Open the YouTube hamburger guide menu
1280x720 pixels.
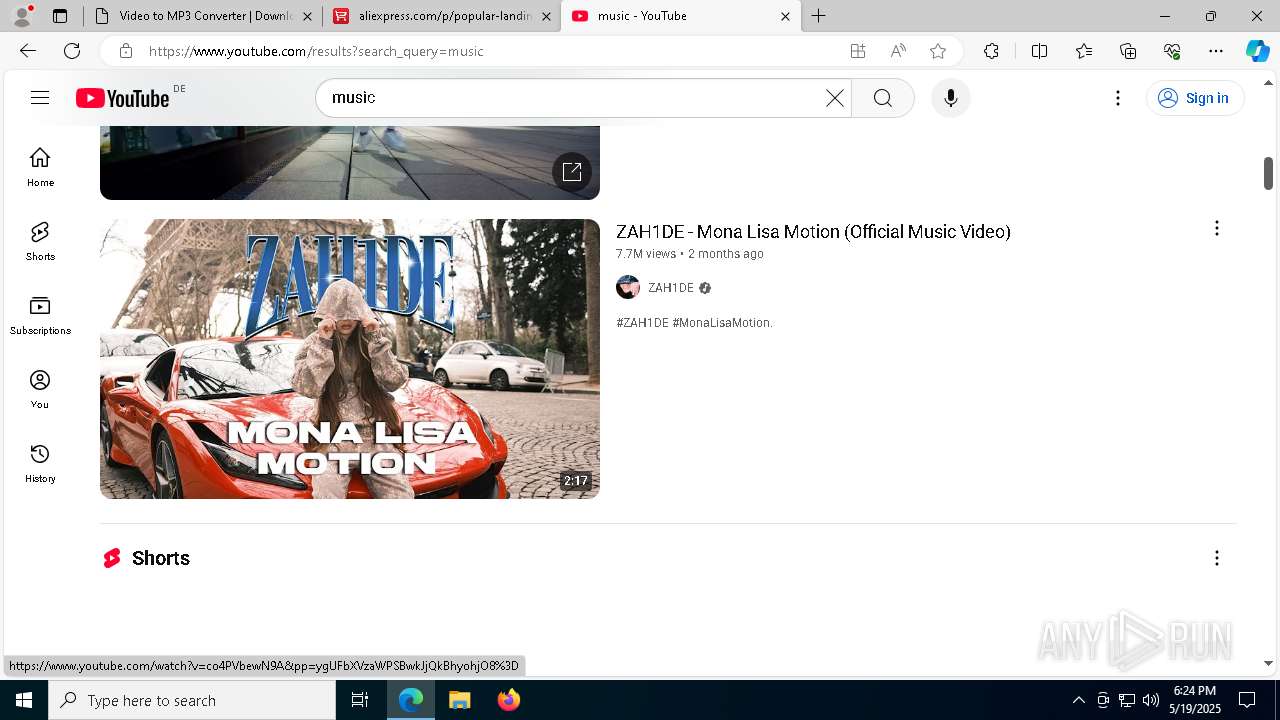pos(40,97)
